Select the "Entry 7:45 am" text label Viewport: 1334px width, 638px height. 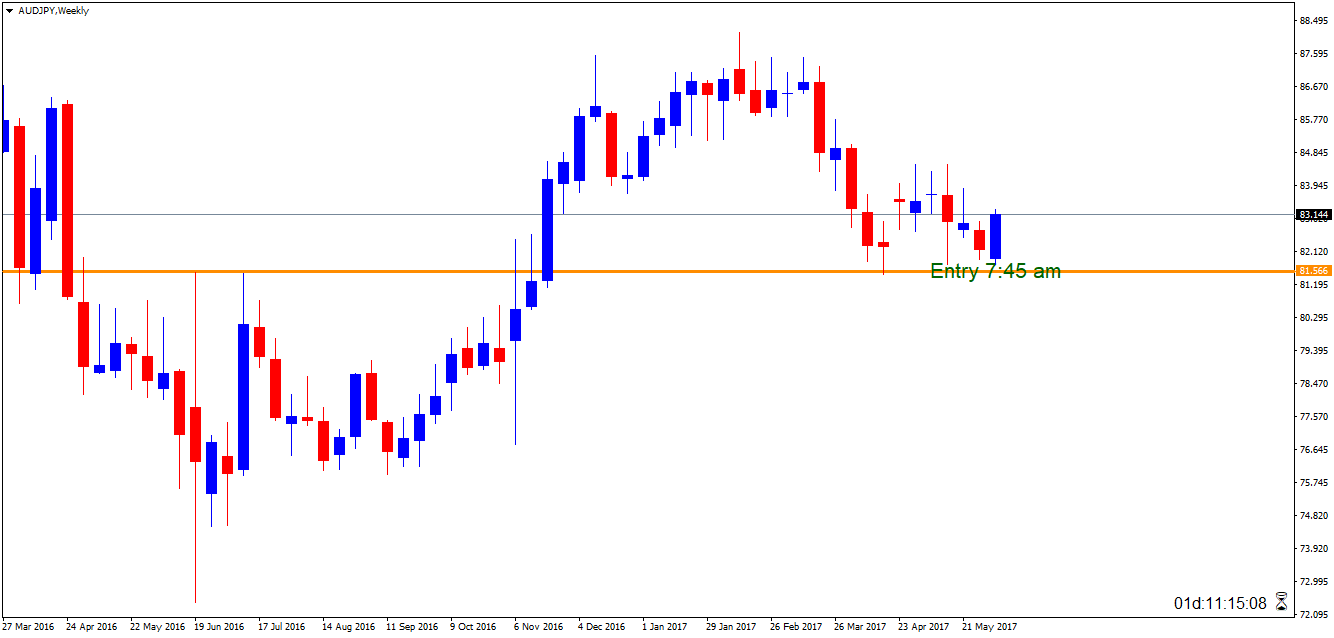[995, 271]
